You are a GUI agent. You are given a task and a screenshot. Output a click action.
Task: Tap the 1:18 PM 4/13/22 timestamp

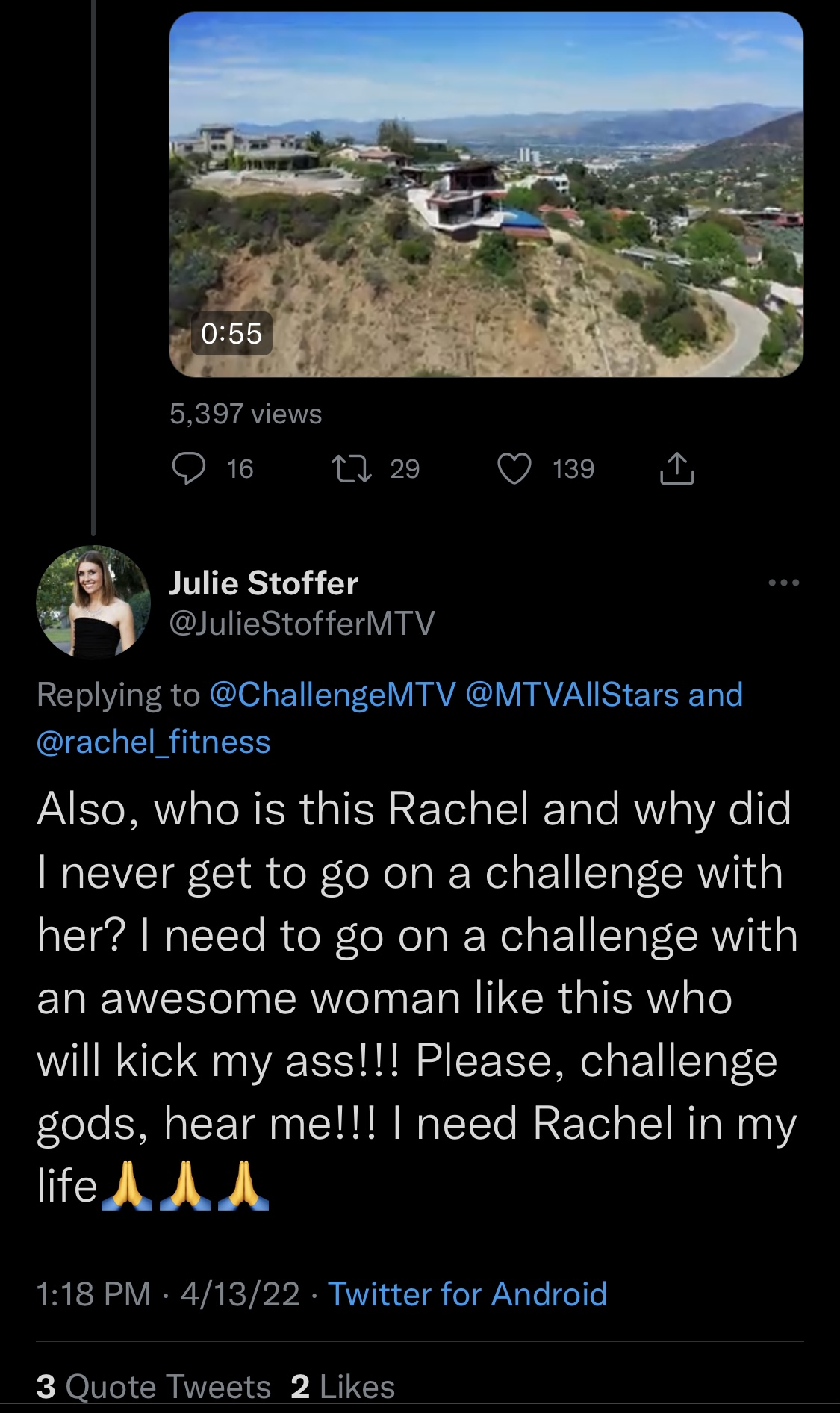click(x=168, y=1294)
